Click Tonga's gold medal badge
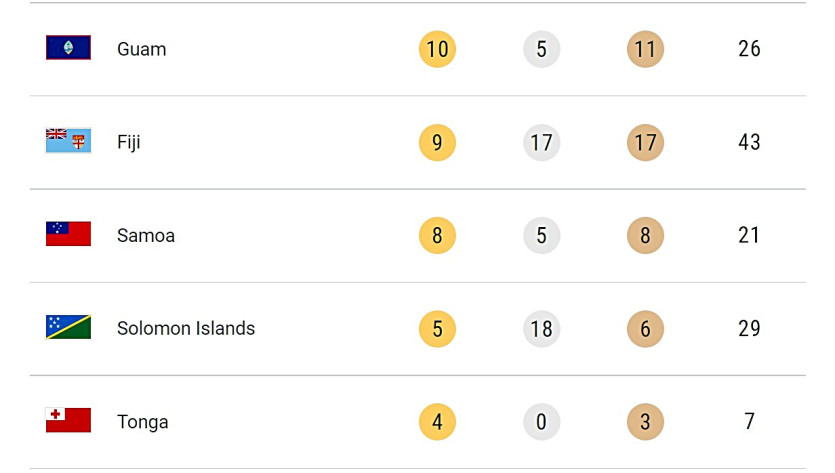 [x=437, y=422]
